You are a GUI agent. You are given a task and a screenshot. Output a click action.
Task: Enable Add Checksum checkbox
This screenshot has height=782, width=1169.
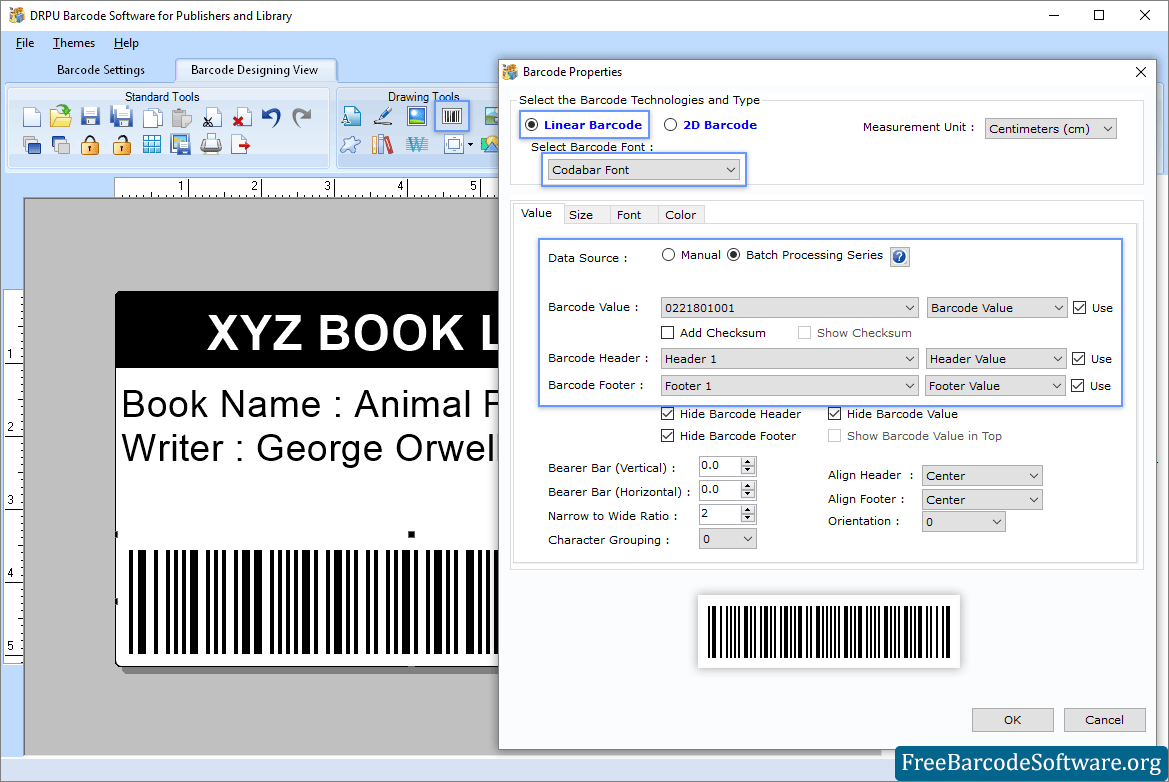(x=667, y=332)
